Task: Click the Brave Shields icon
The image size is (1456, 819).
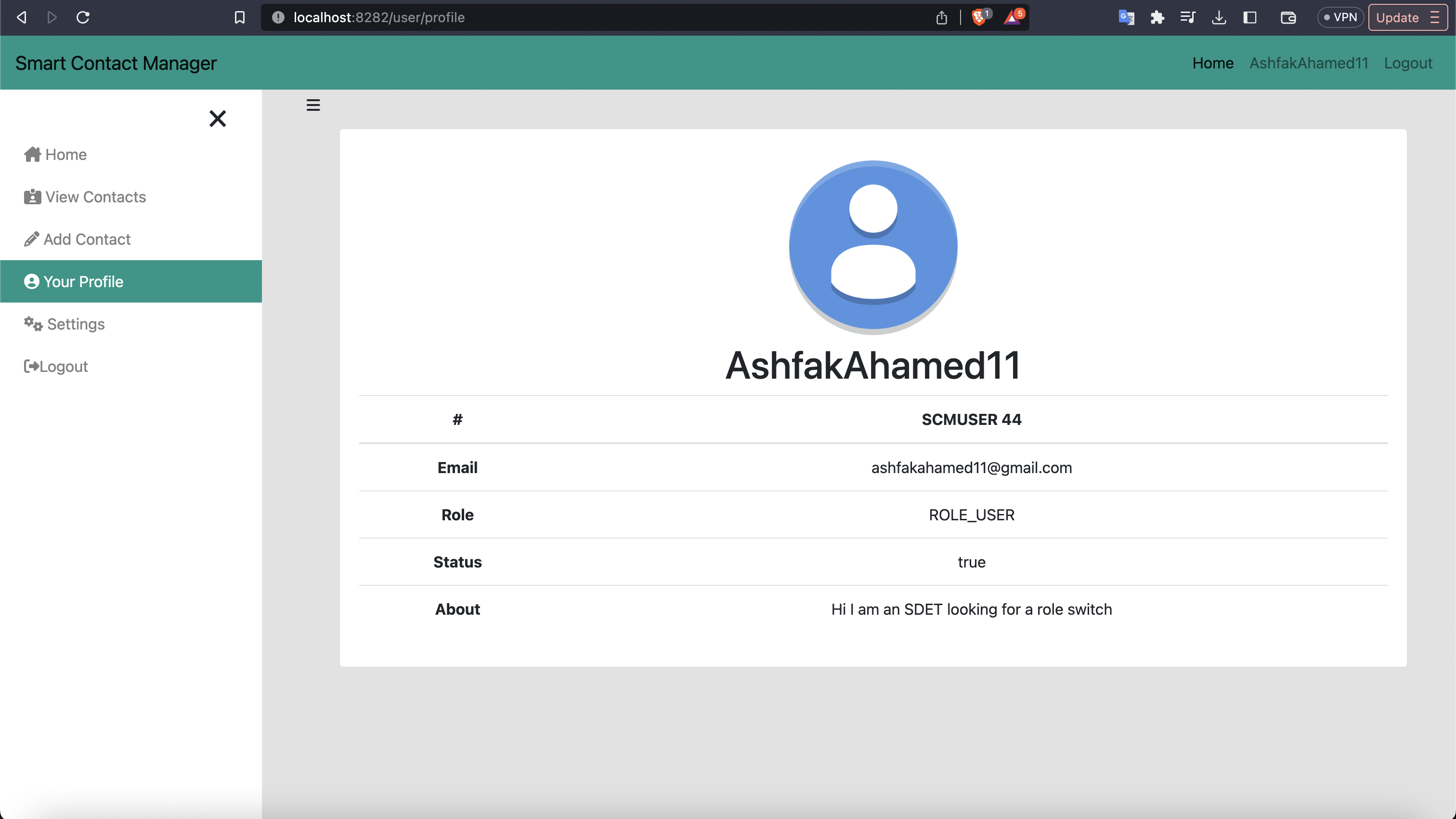Action: tap(979, 17)
